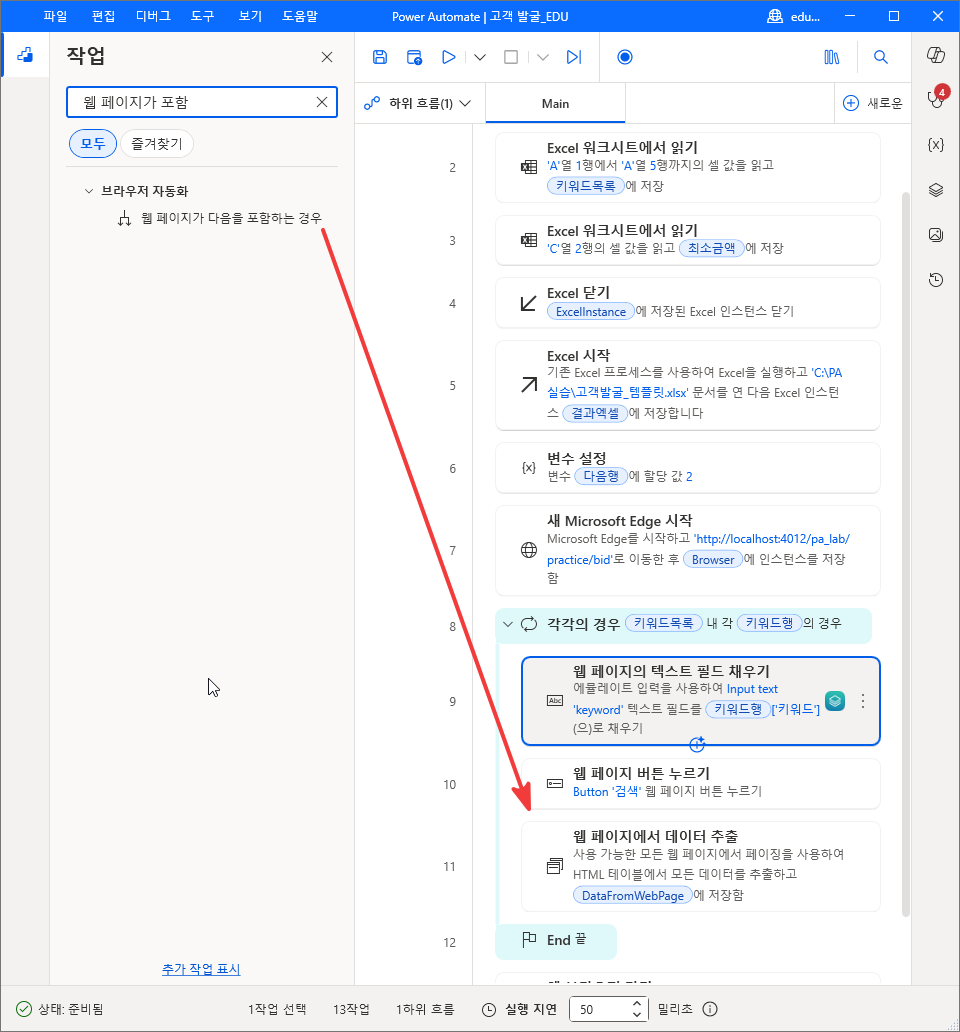Image resolution: width=960 pixels, height=1032 pixels.
Task: Increase the run delay stepper up arrow
Action: click(x=636, y=1004)
